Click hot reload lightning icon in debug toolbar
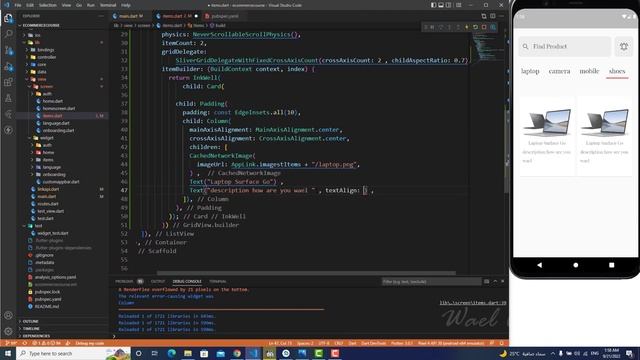 [x=467, y=27]
